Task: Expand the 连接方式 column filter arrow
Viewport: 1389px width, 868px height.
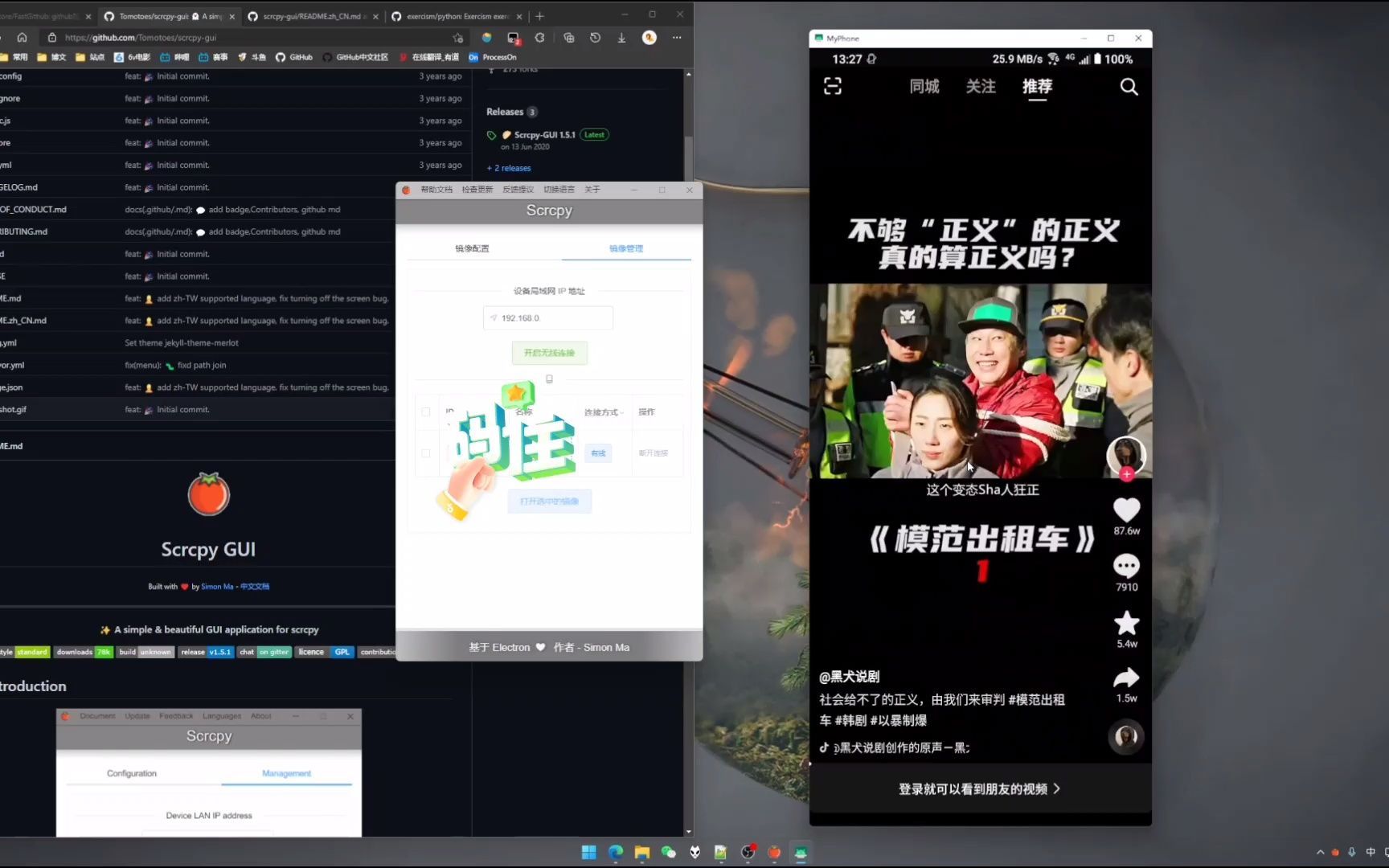Action: coord(622,413)
